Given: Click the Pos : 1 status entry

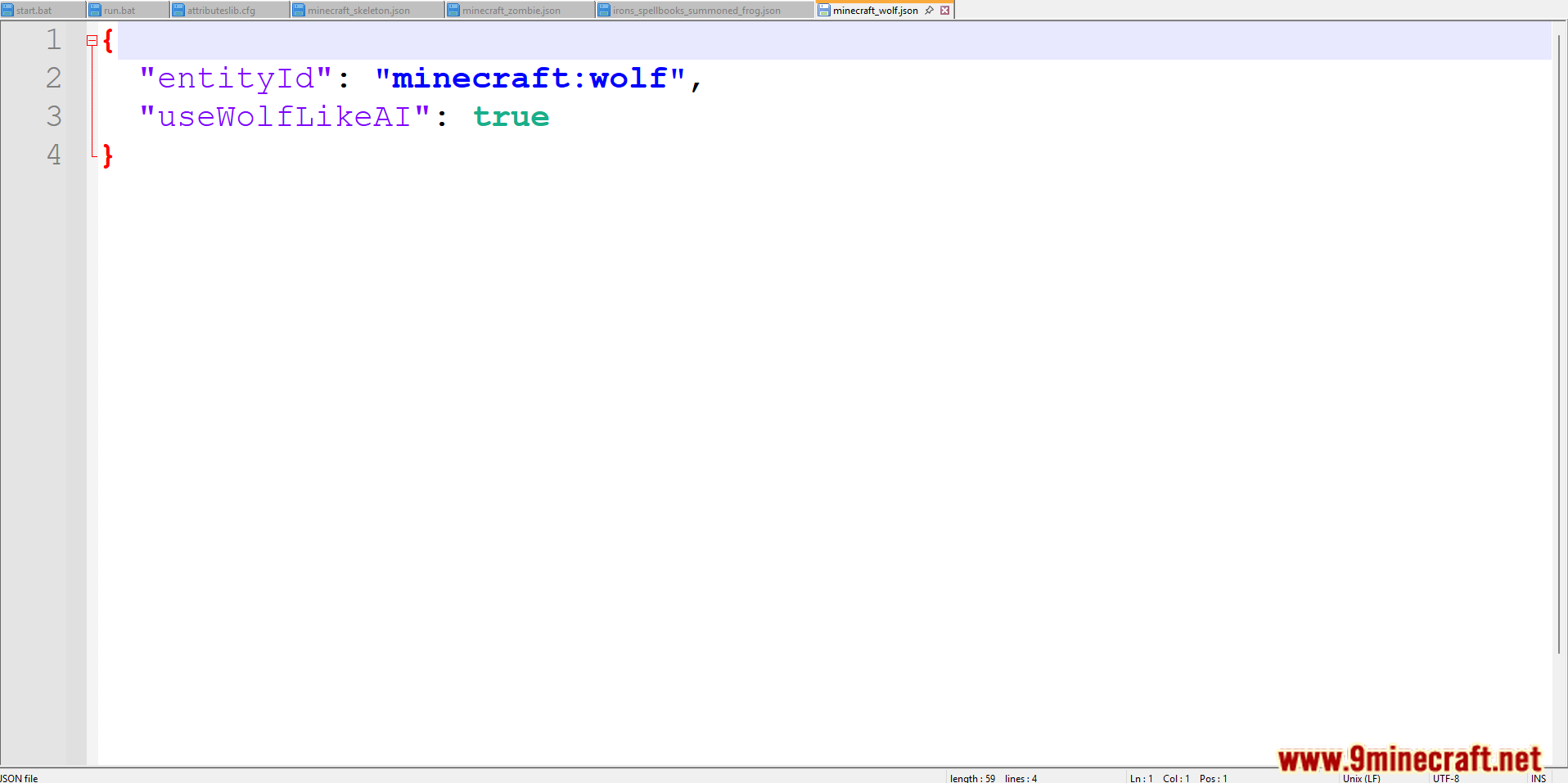Looking at the screenshot, I should coord(1214,778).
